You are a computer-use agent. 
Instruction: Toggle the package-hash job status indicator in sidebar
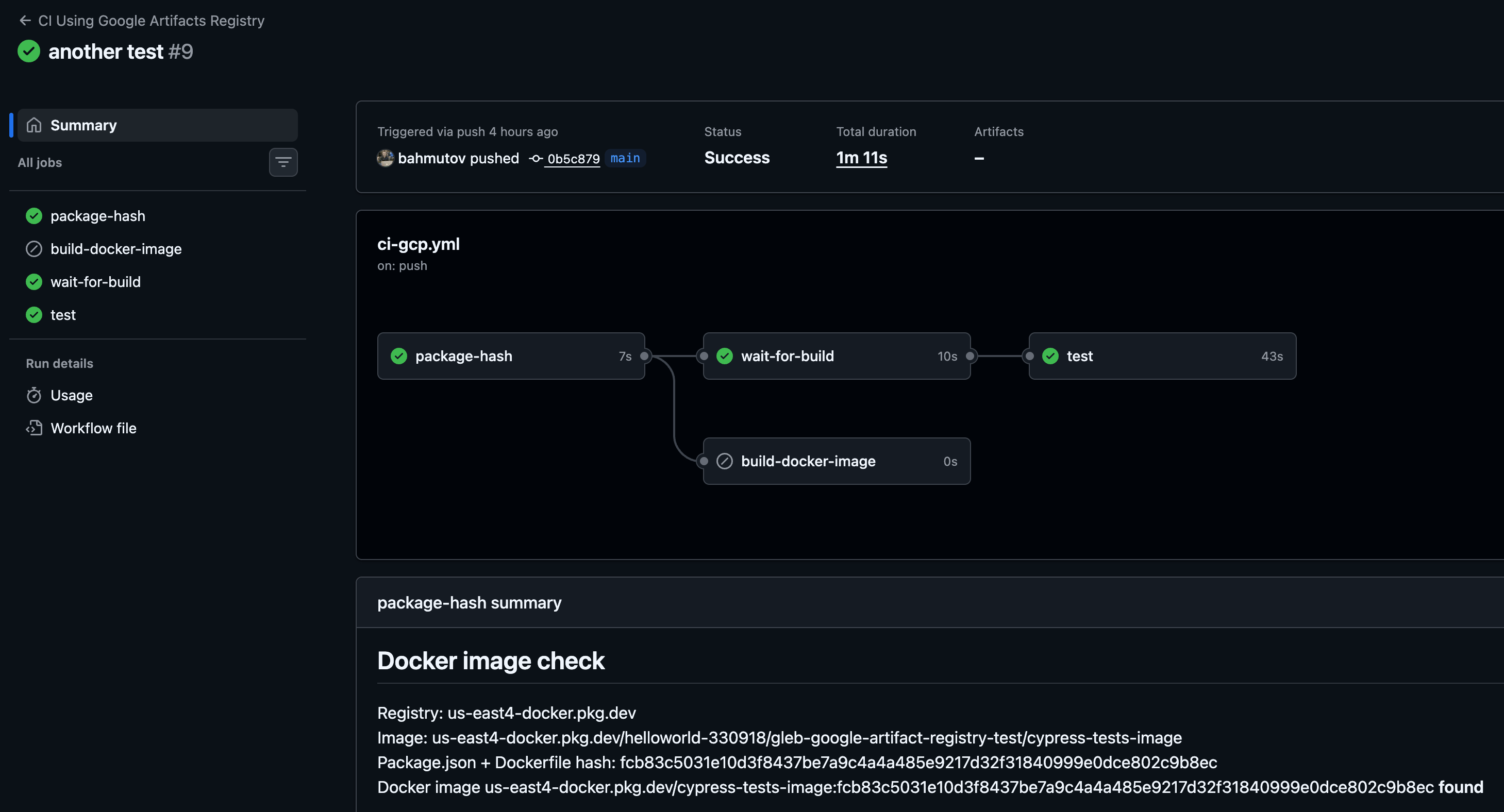click(34, 215)
